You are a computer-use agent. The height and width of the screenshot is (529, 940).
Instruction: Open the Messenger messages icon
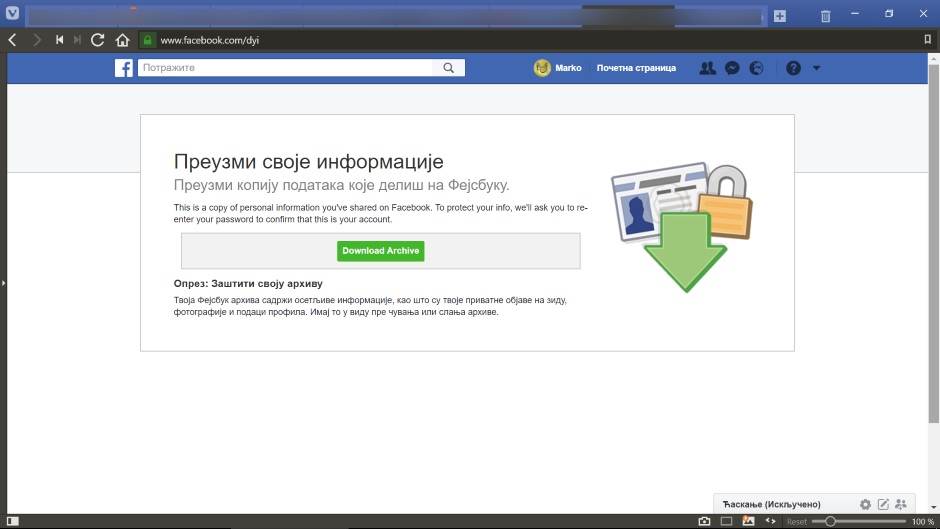[x=732, y=68]
